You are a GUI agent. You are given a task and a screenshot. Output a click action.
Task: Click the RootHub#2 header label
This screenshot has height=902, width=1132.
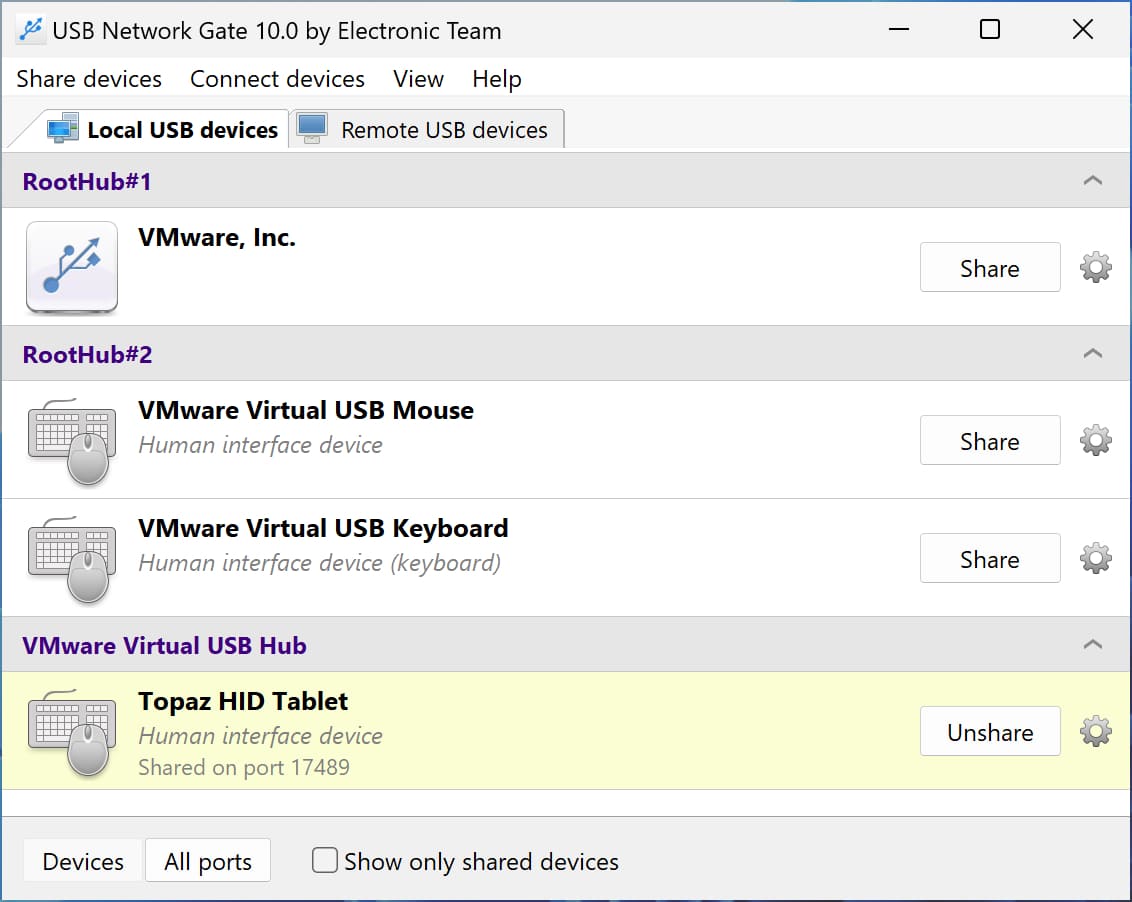click(87, 355)
